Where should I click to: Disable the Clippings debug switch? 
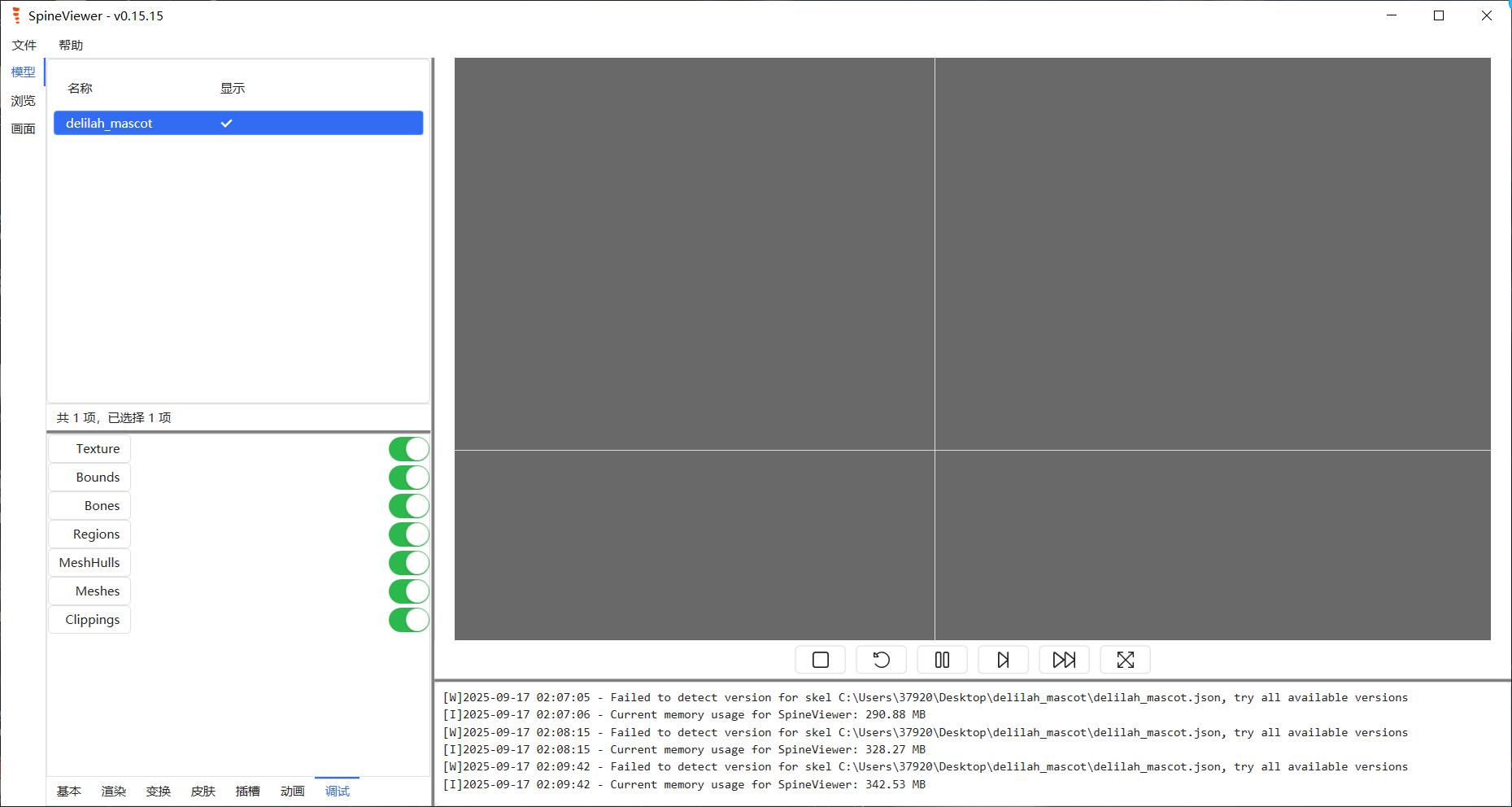tap(408, 620)
